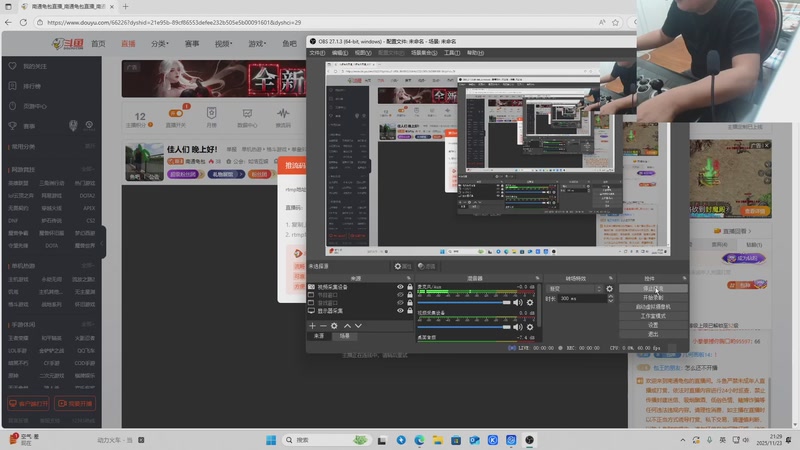Move selected source up
This screenshot has width=800, height=450.
pyautogui.click(x=347, y=326)
